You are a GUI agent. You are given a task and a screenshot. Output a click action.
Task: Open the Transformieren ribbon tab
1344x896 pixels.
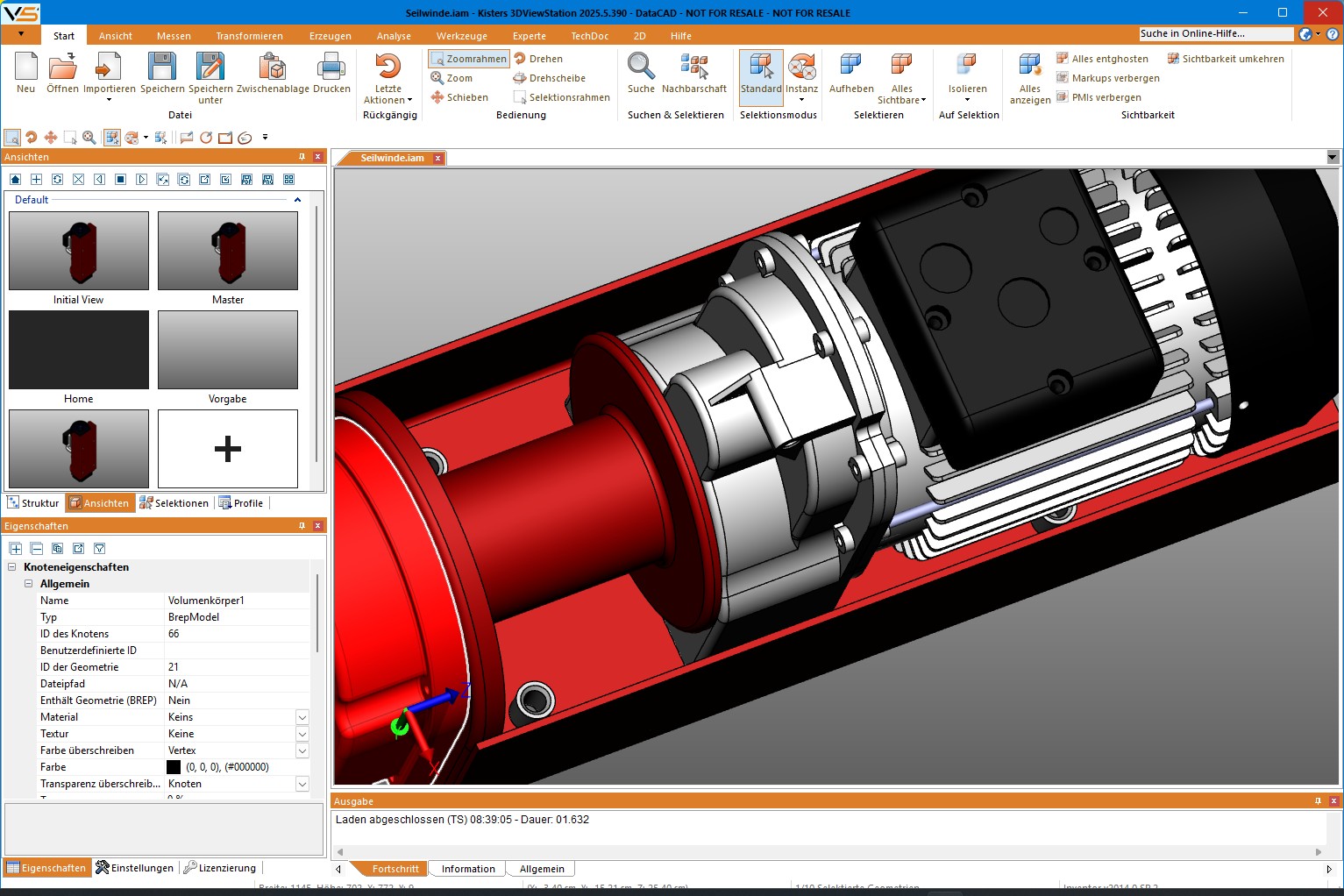point(249,36)
